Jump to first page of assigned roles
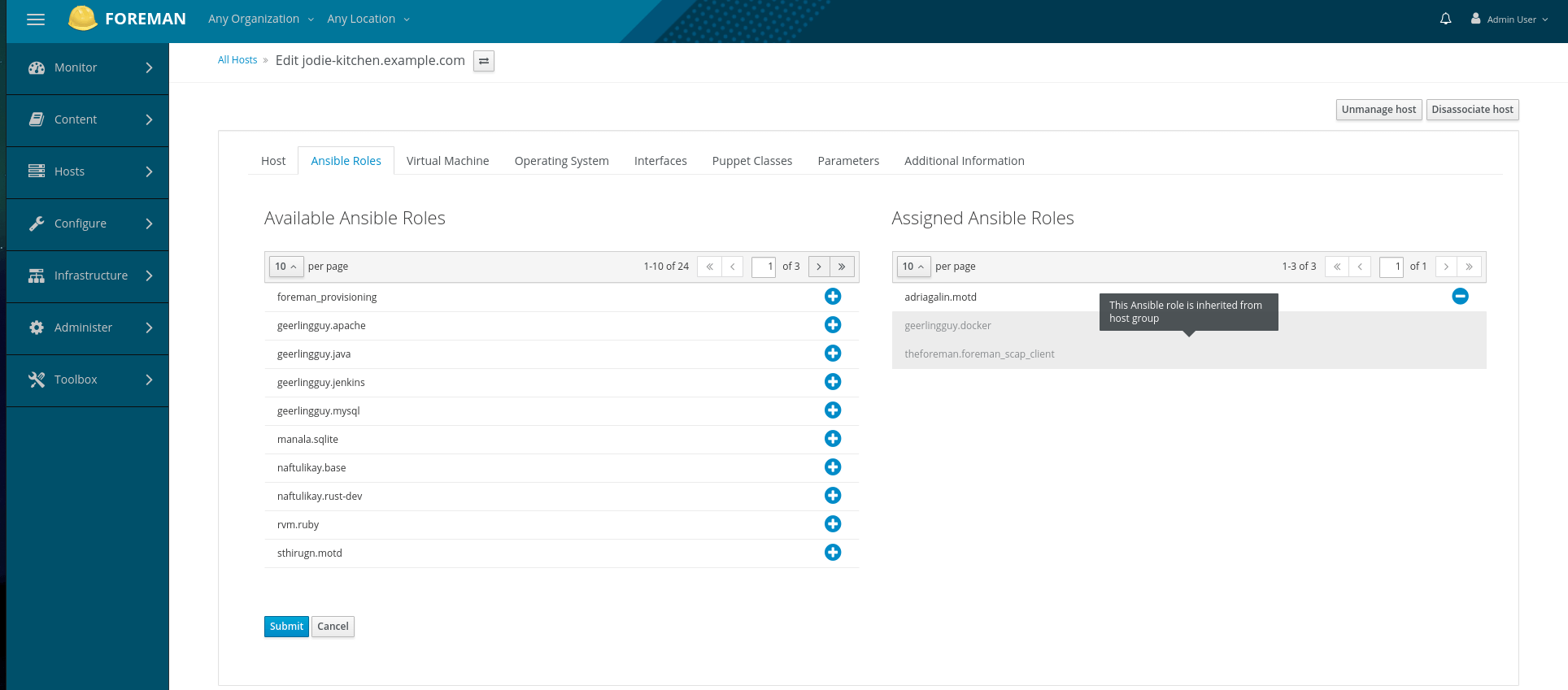 click(1337, 267)
